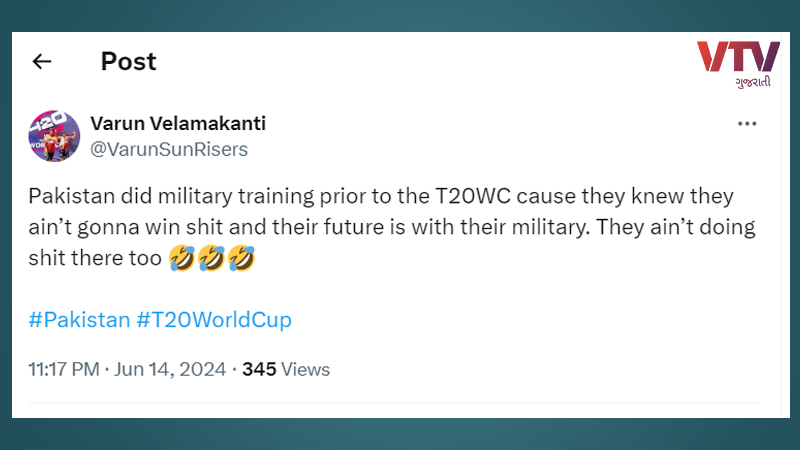Click the Gujarati text under VTV logo
800x450 pixels.
(753, 82)
